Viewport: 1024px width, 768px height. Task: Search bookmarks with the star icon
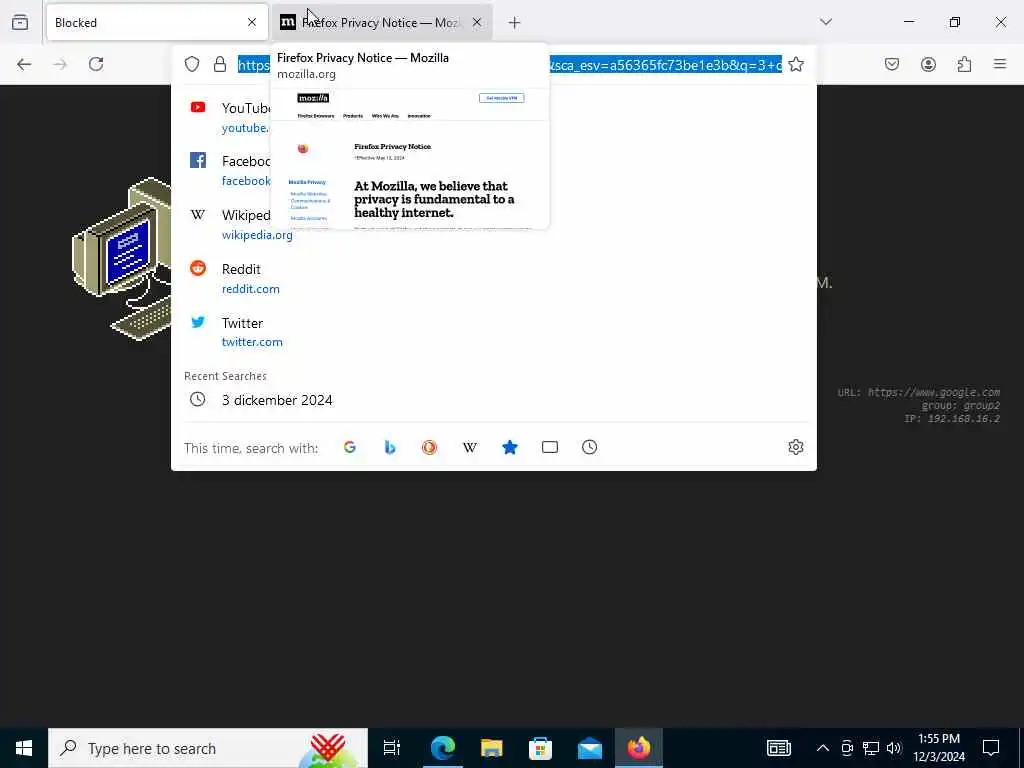pos(510,447)
